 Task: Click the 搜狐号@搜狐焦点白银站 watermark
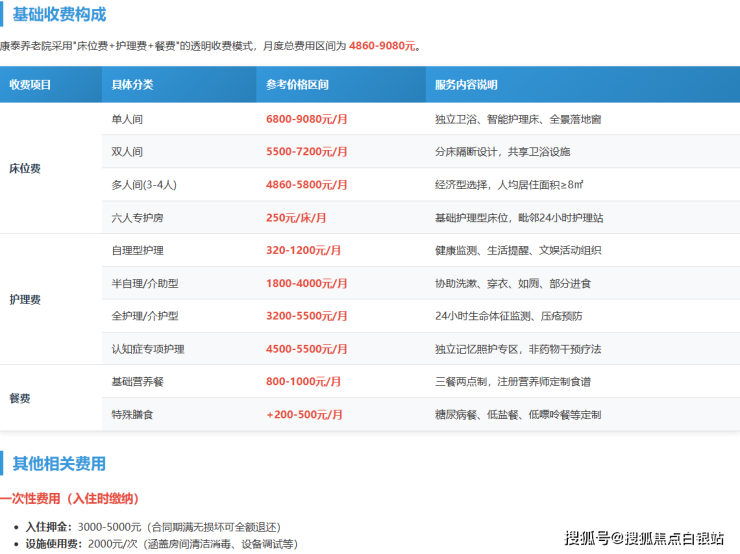(644, 539)
